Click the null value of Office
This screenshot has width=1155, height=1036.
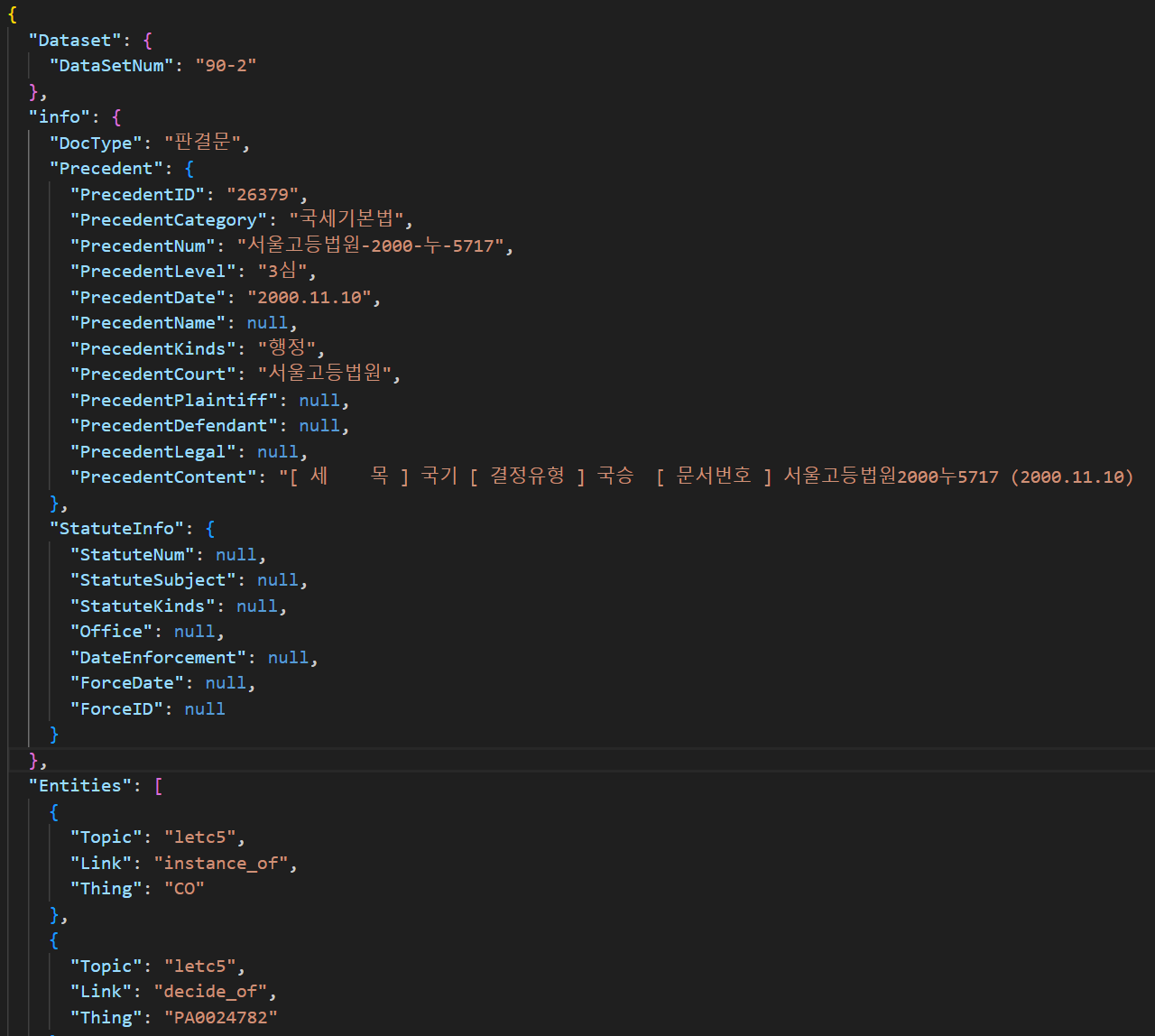194,632
